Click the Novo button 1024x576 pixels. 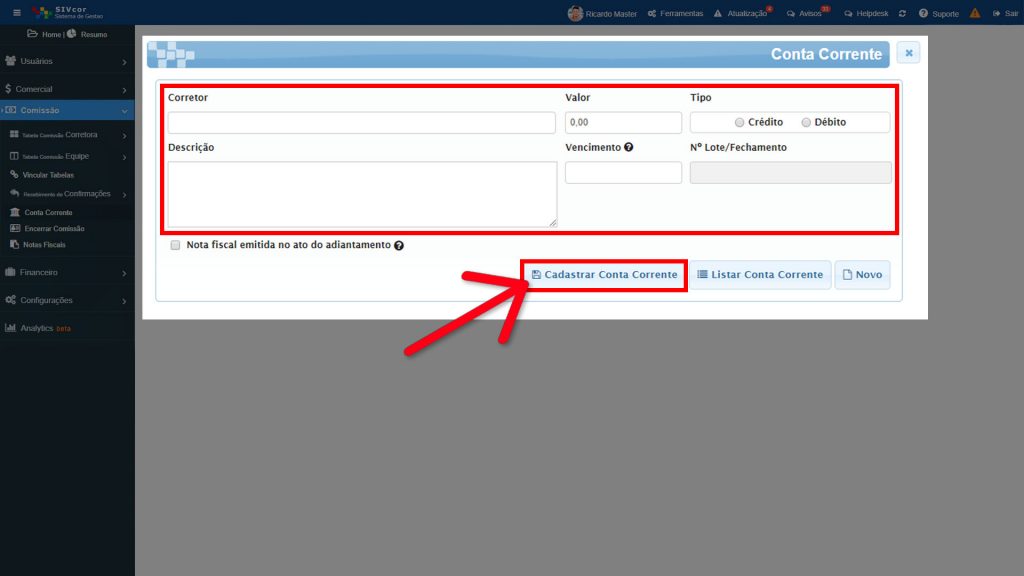(862, 275)
